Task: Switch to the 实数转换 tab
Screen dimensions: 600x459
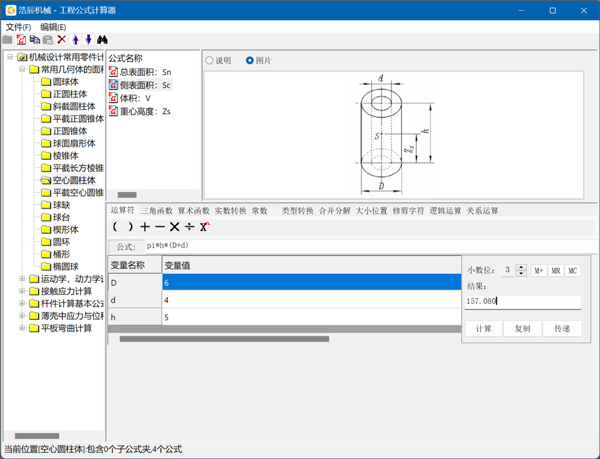Action: [x=230, y=211]
